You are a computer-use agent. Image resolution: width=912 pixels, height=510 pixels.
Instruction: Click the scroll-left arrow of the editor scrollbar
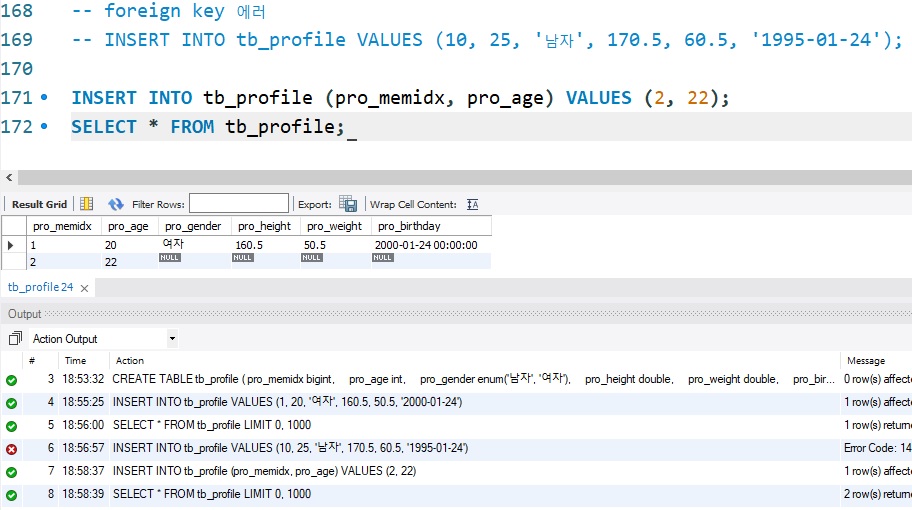(x=9, y=177)
